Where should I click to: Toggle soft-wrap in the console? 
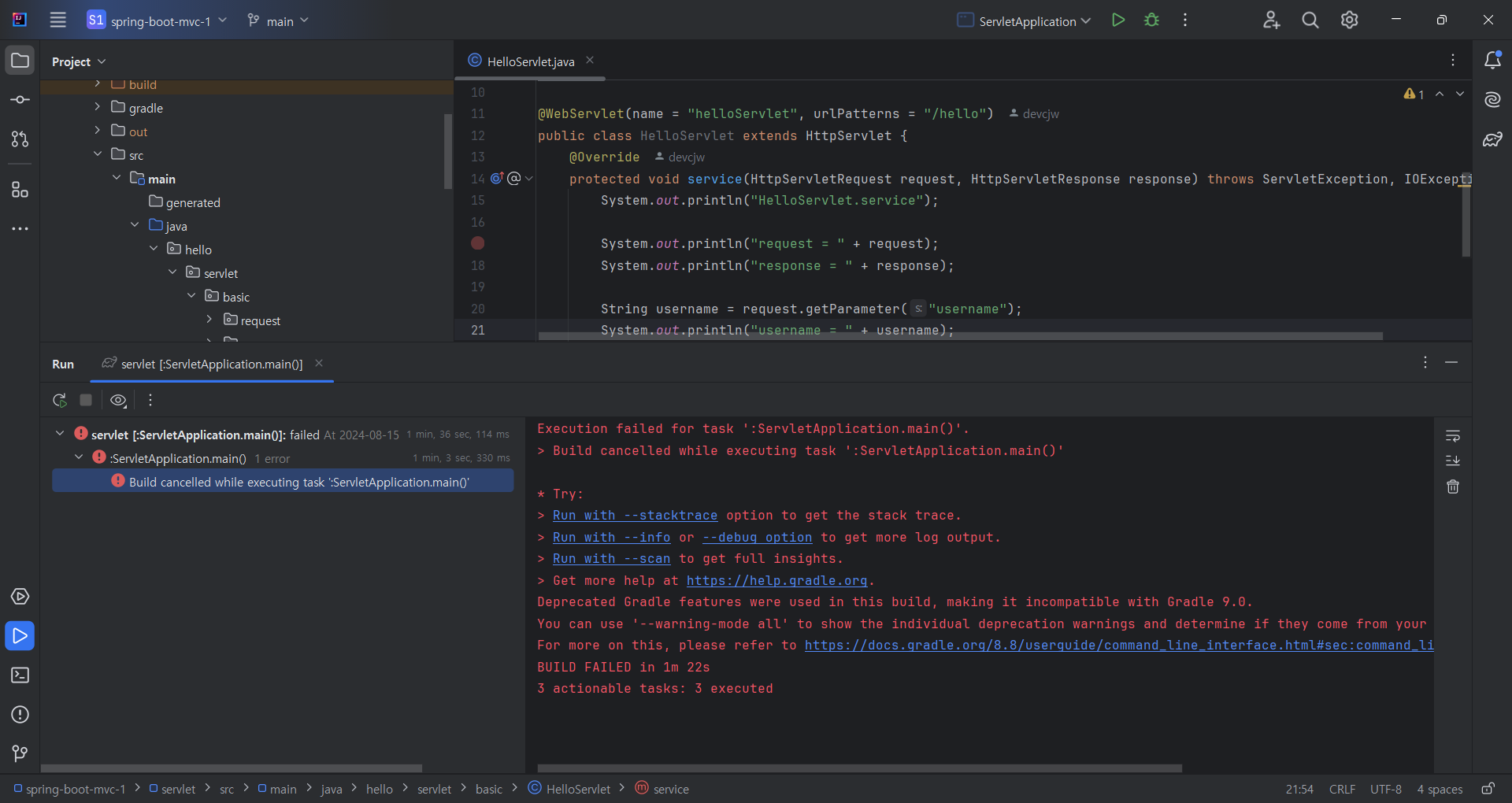click(1453, 435)
